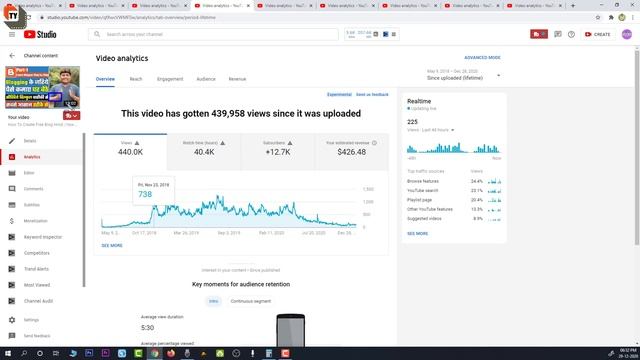
Task: Select the Views 440.0K metric card
Action: 130,151
